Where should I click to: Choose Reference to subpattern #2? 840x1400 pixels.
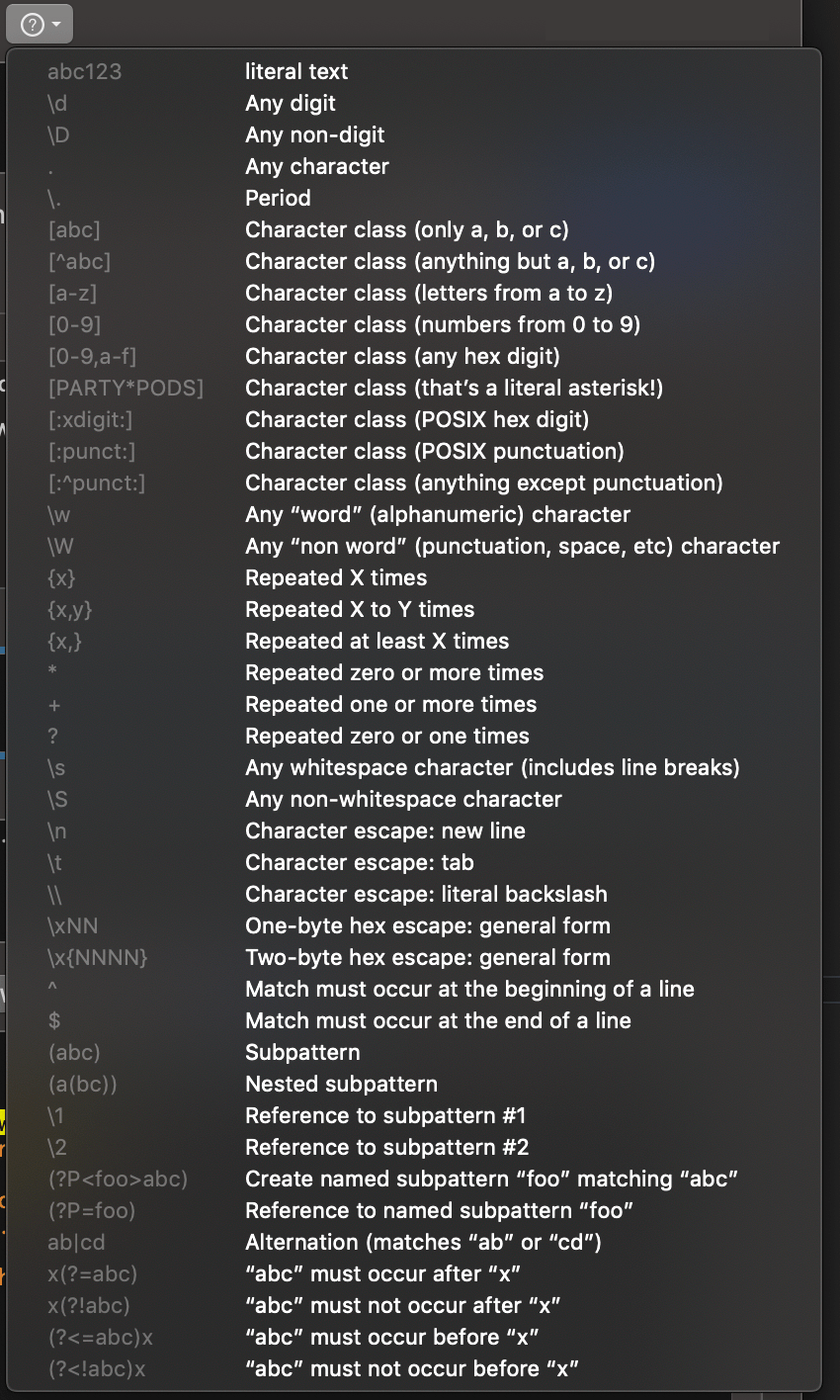point(386,1147)
